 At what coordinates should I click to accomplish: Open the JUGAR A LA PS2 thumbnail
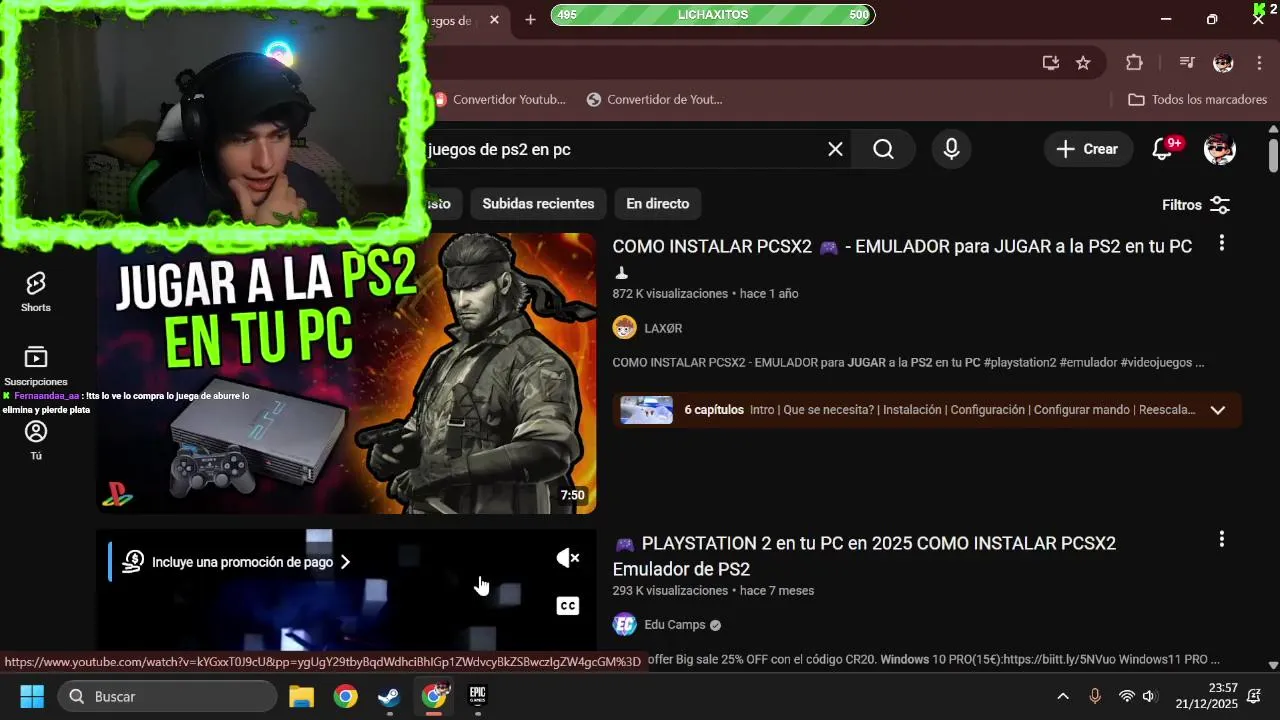point(346,373)
